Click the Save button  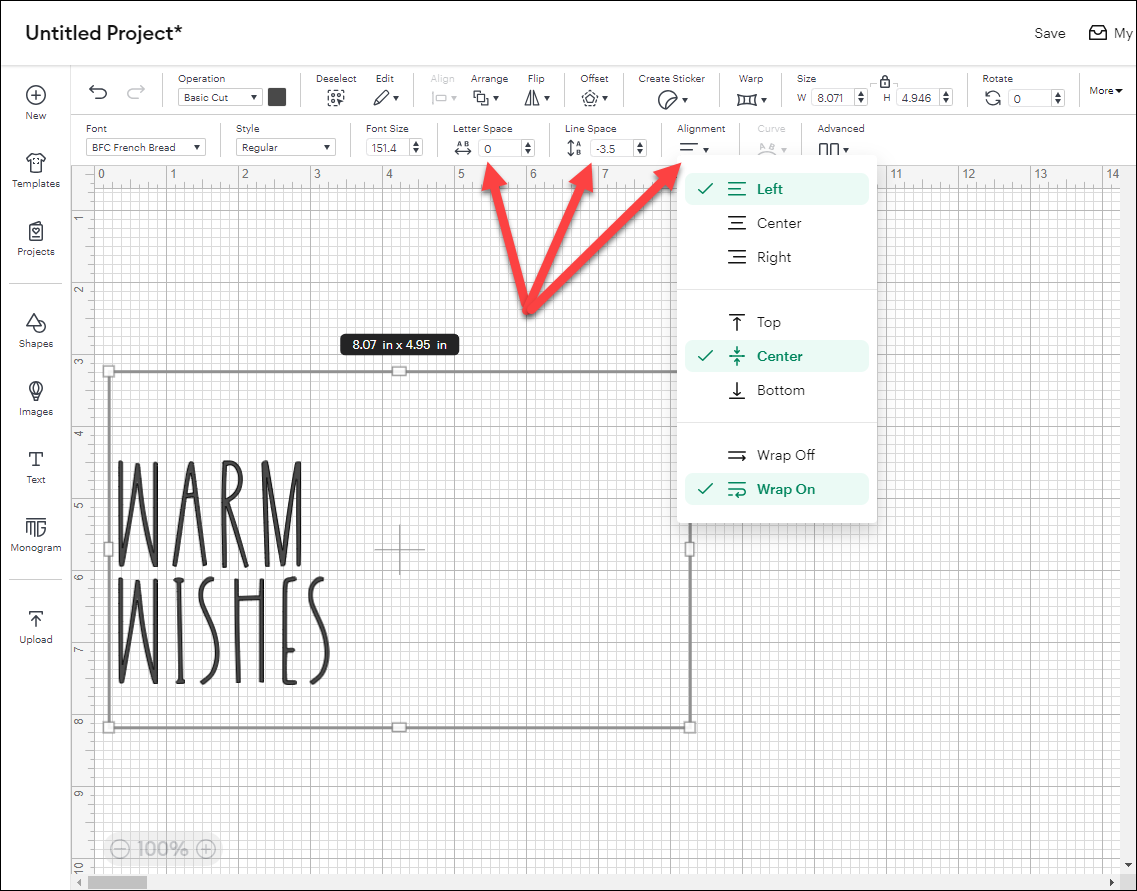click(x=1049, y=33)
